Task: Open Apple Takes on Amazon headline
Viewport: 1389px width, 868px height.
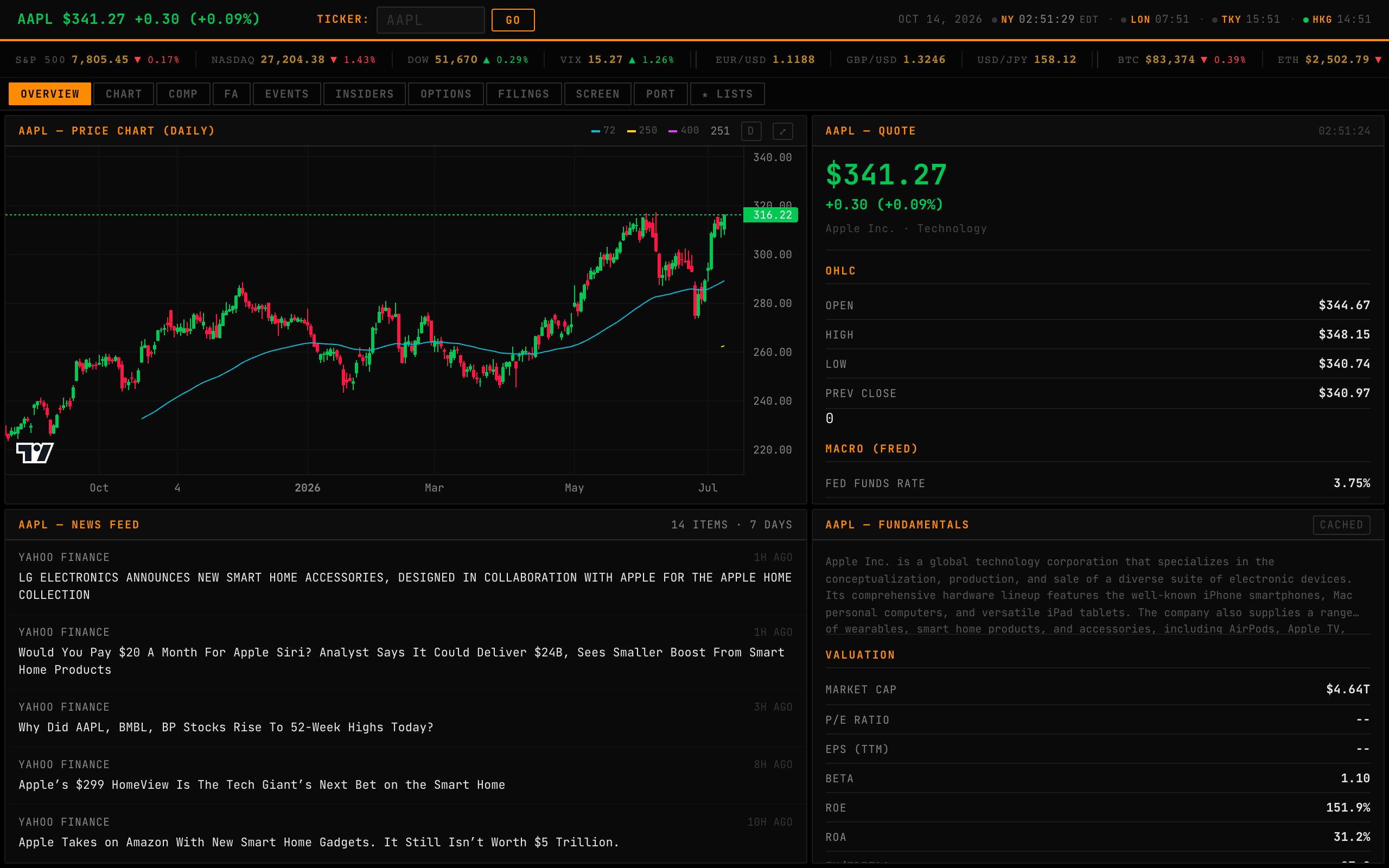Action: tap(319, 842)
